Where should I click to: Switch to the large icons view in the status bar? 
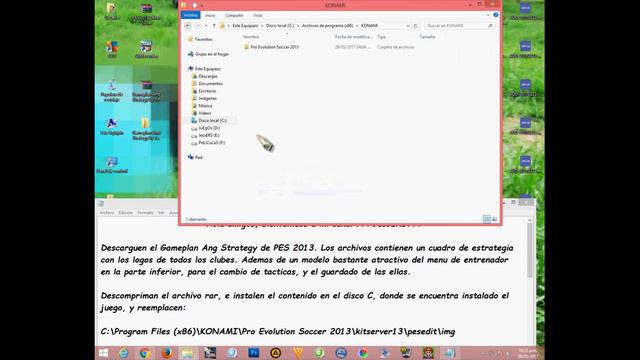click(494, 219)
